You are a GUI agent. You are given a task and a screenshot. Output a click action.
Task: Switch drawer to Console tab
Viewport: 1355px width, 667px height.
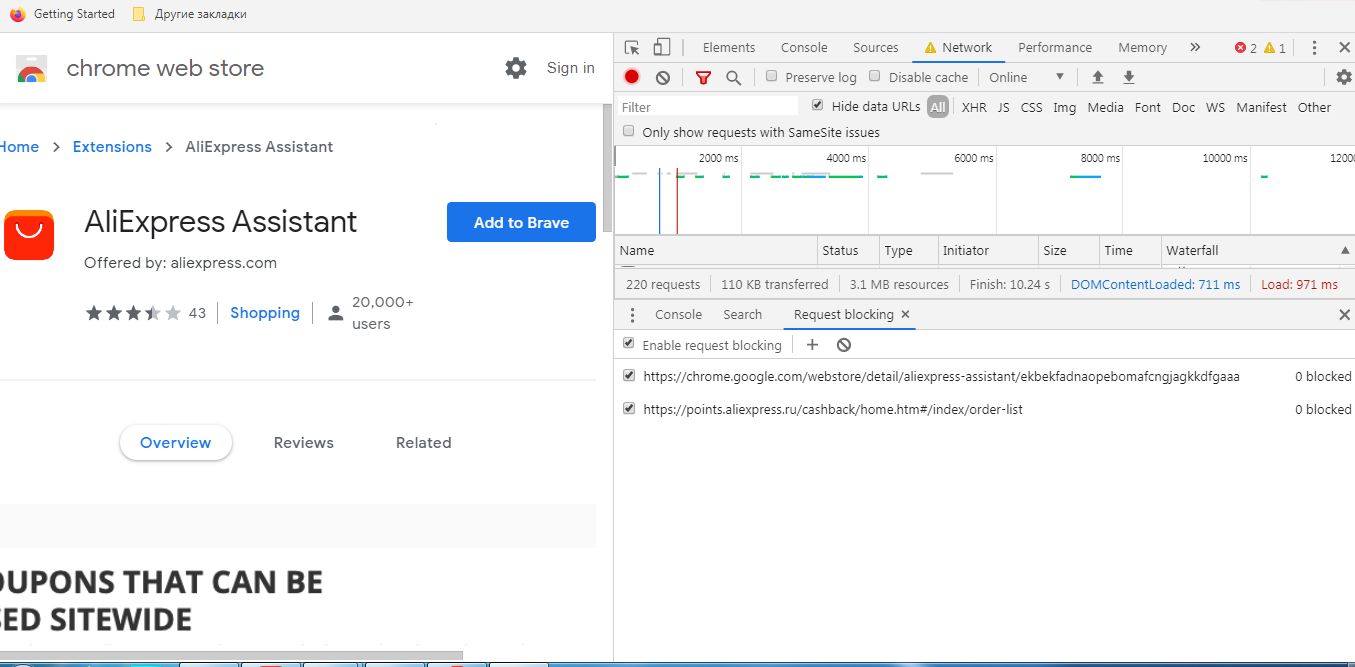click(x=678, y=314)
